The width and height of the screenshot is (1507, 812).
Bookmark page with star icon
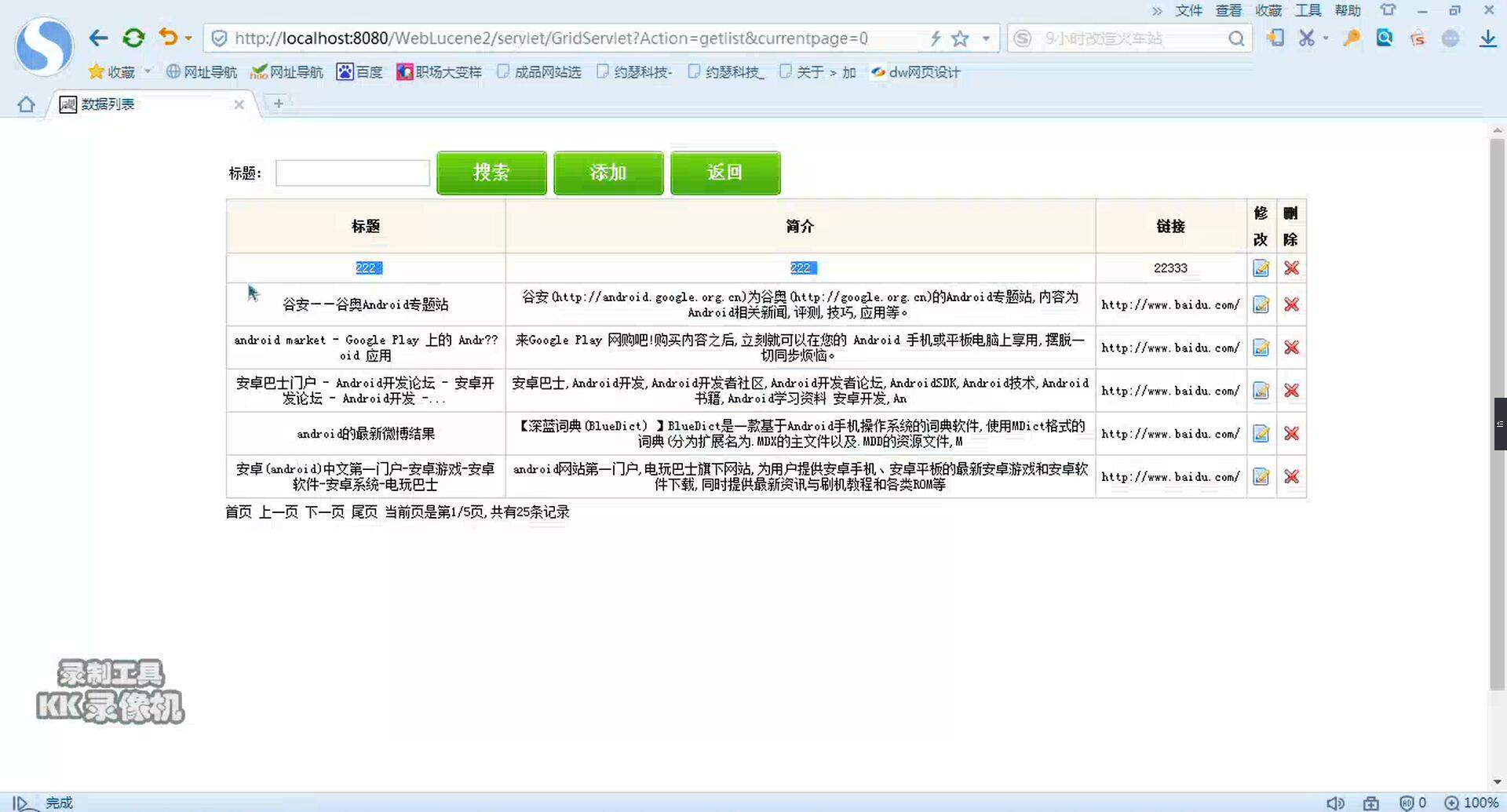(960, 38)
